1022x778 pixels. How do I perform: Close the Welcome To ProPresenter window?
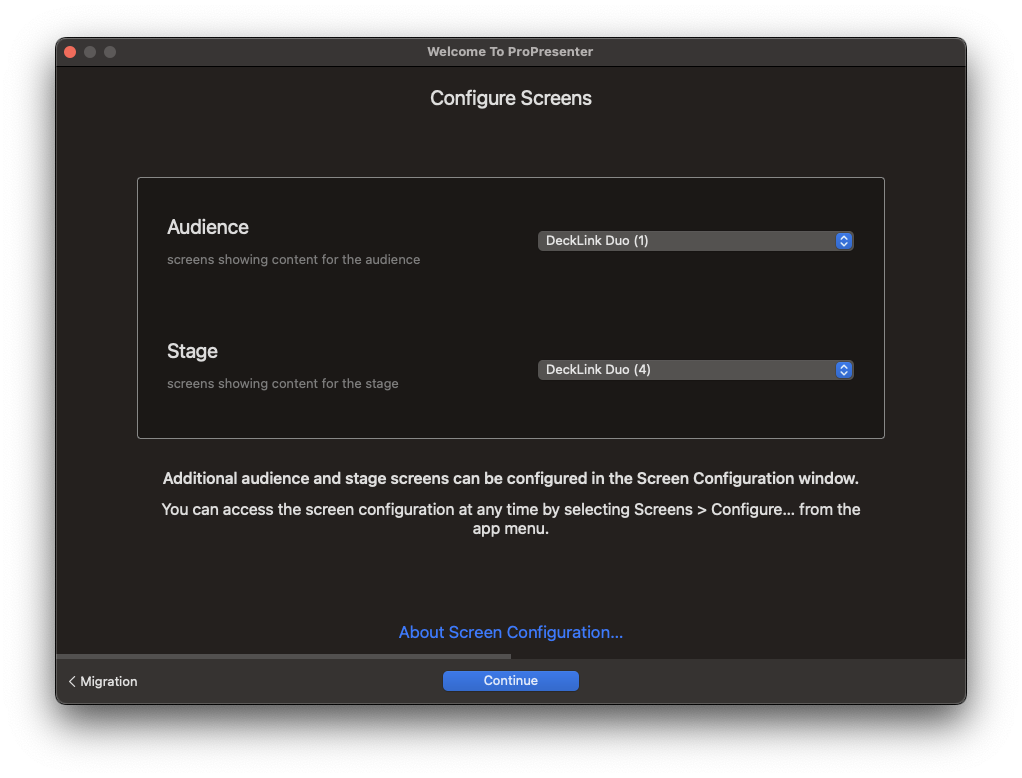(x=70, y=51)
